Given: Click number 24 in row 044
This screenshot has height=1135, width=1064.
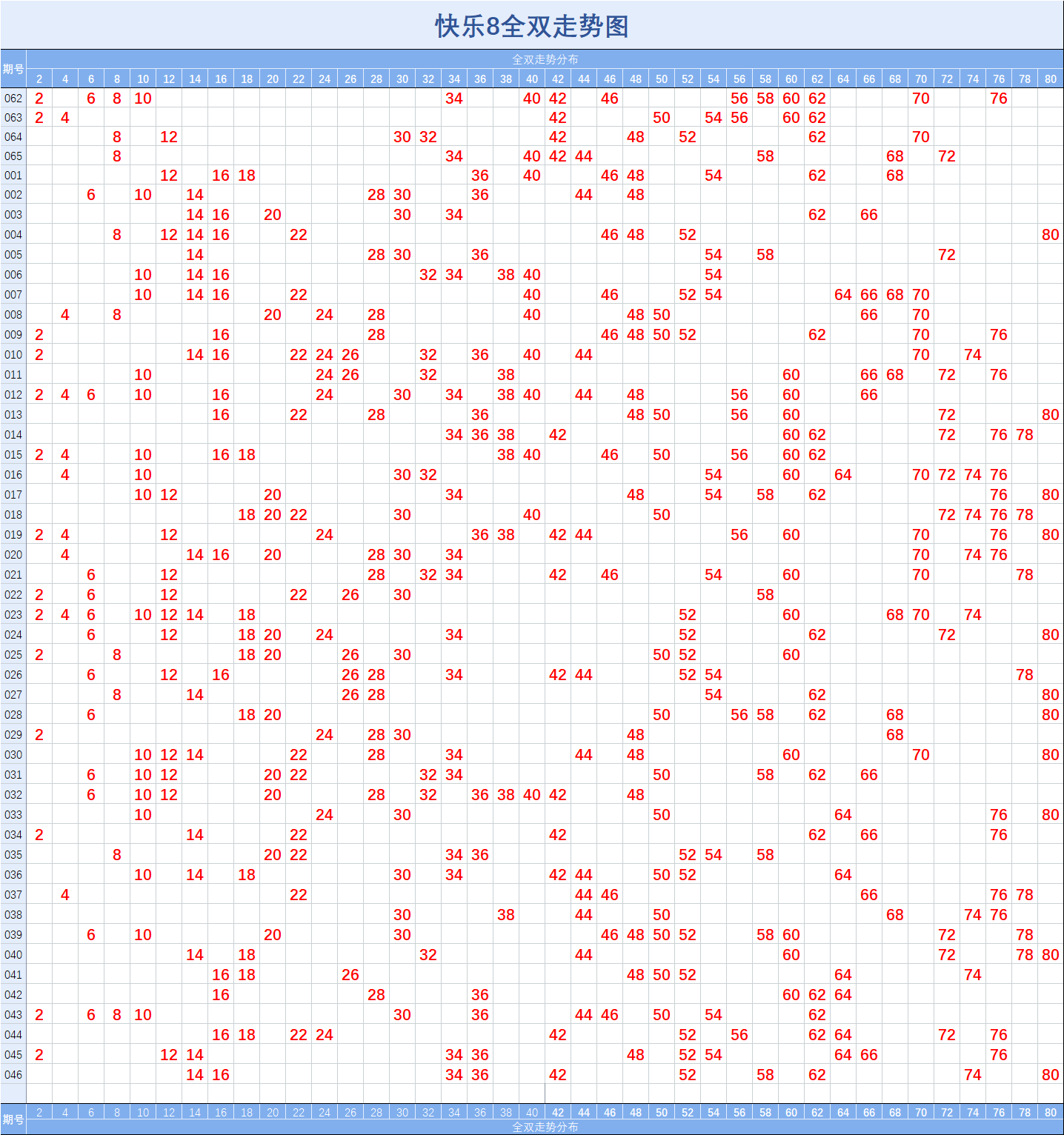Looking at the screenshot, I should 325,1035.
